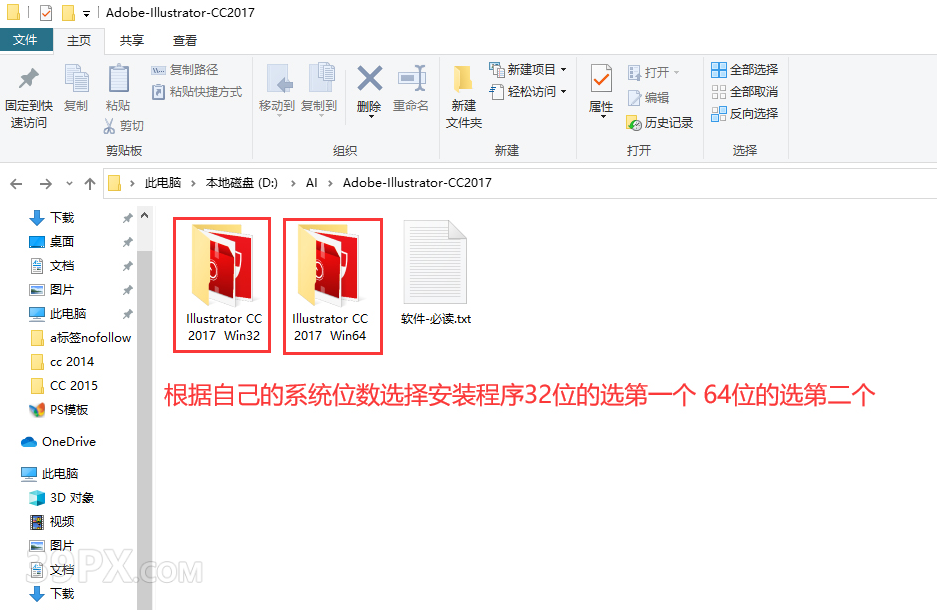Create a New folder (新建文件夹)
Image resolution: width=937 pixels, height=610 pixels.
464,96
